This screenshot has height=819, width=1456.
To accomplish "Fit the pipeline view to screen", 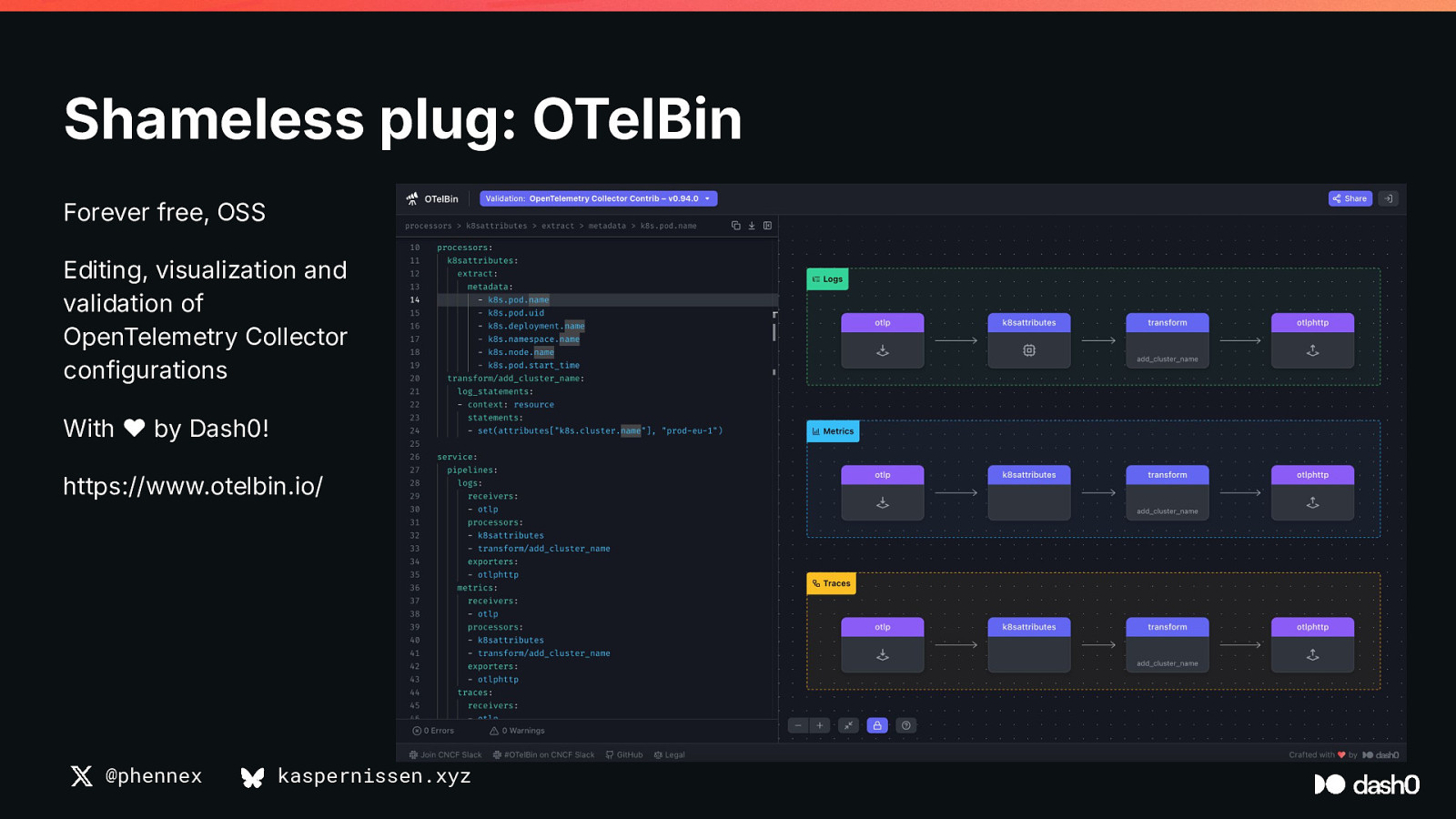I will click(848, 725).
